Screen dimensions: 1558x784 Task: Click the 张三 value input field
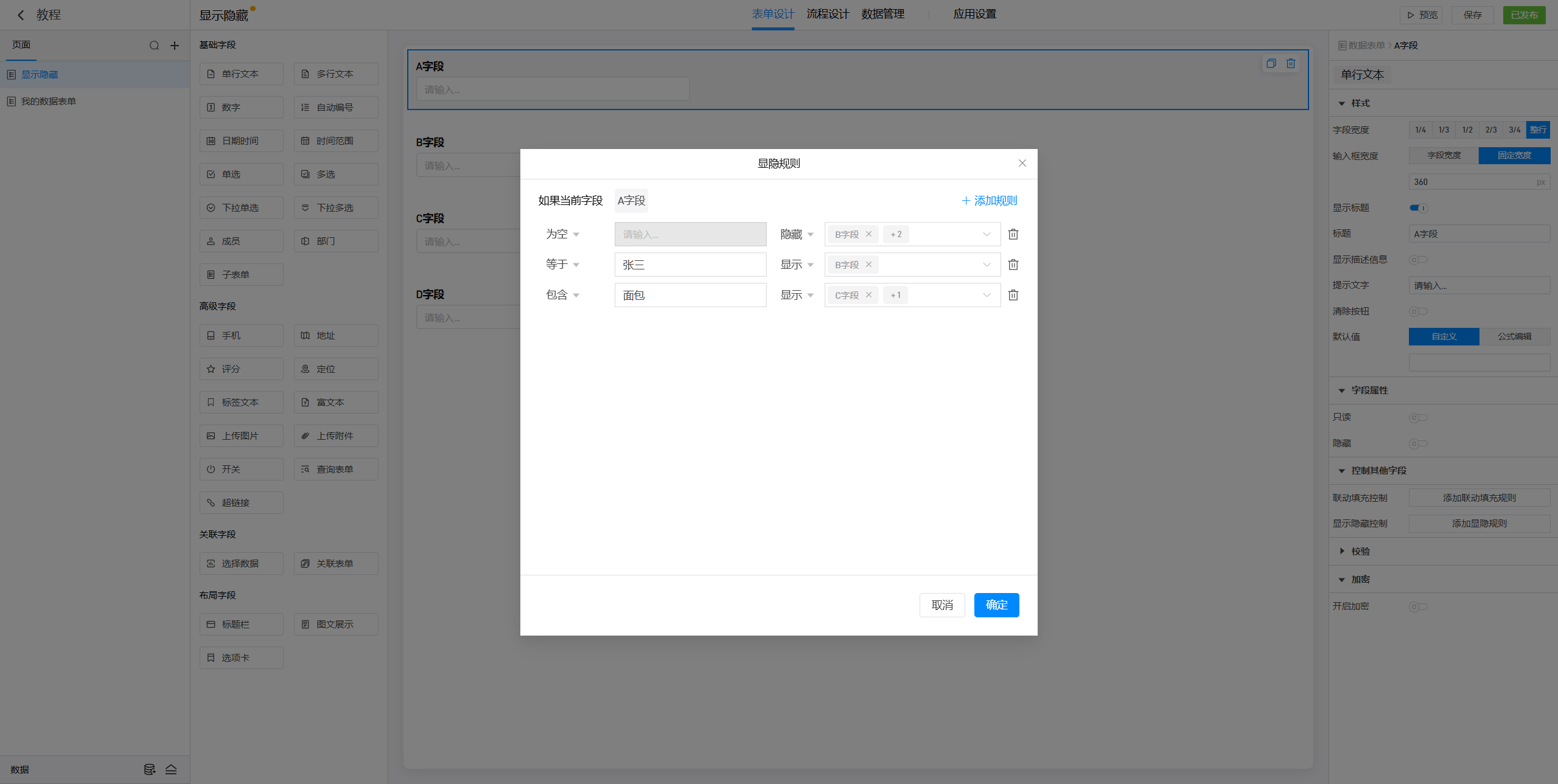[x=690, y=265]
